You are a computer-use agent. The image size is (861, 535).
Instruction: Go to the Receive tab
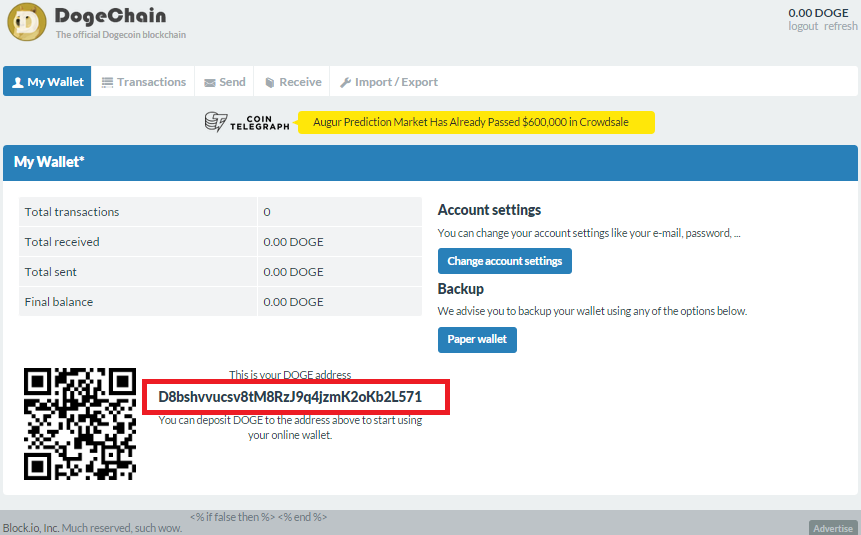click(292, 81)
